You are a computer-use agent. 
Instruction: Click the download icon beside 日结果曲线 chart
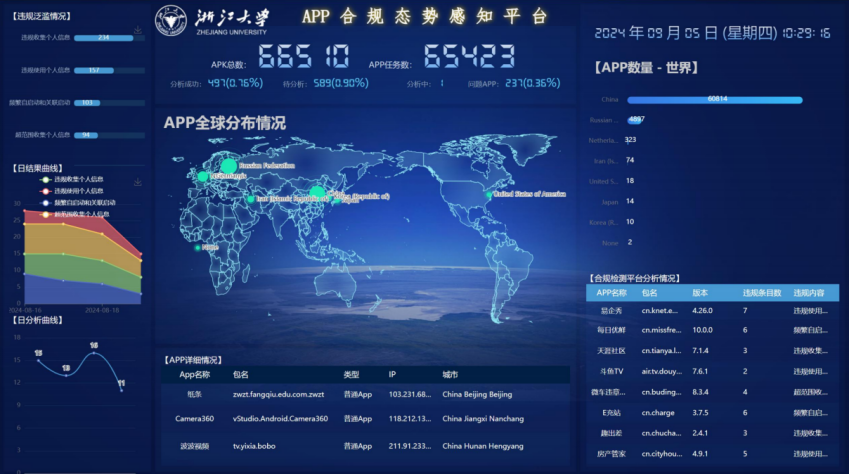coord(137,182)
